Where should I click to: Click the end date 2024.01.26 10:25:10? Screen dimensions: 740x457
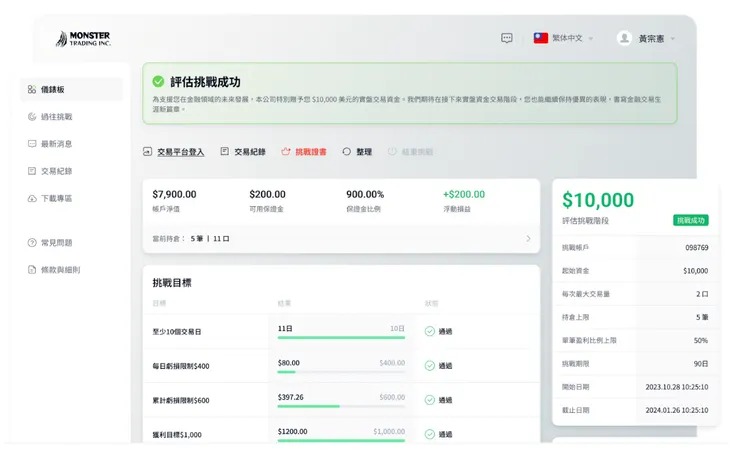pyautogui.click(x=677, y=410)
